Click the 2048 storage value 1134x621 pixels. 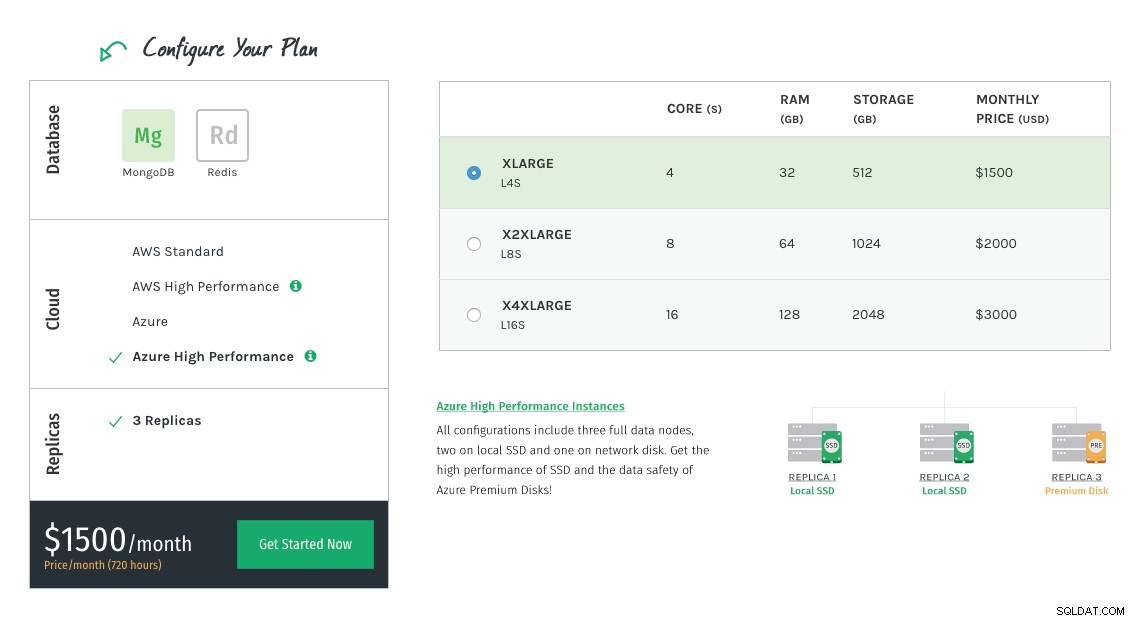tap(868, 314)
